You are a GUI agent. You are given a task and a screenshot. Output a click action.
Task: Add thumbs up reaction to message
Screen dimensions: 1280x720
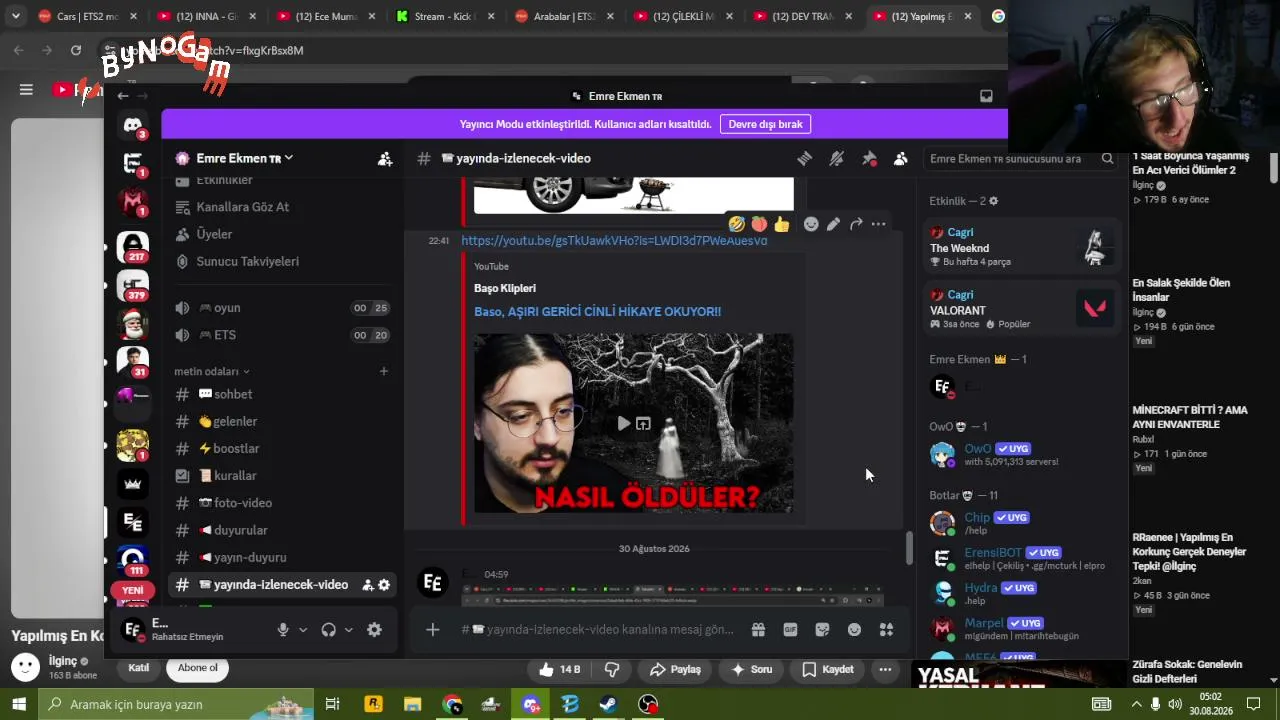tap(782, 224)
